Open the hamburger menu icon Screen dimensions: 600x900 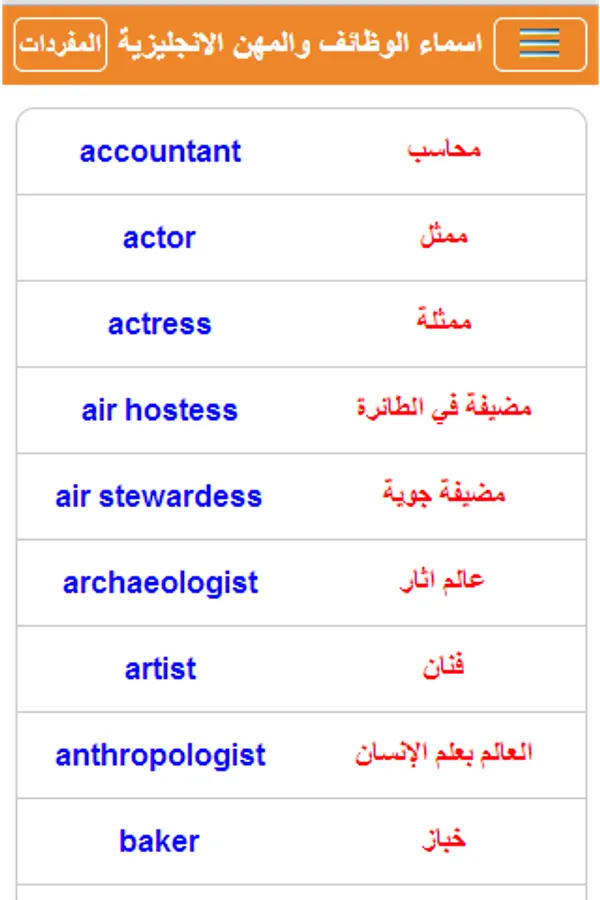click(540, 44)
